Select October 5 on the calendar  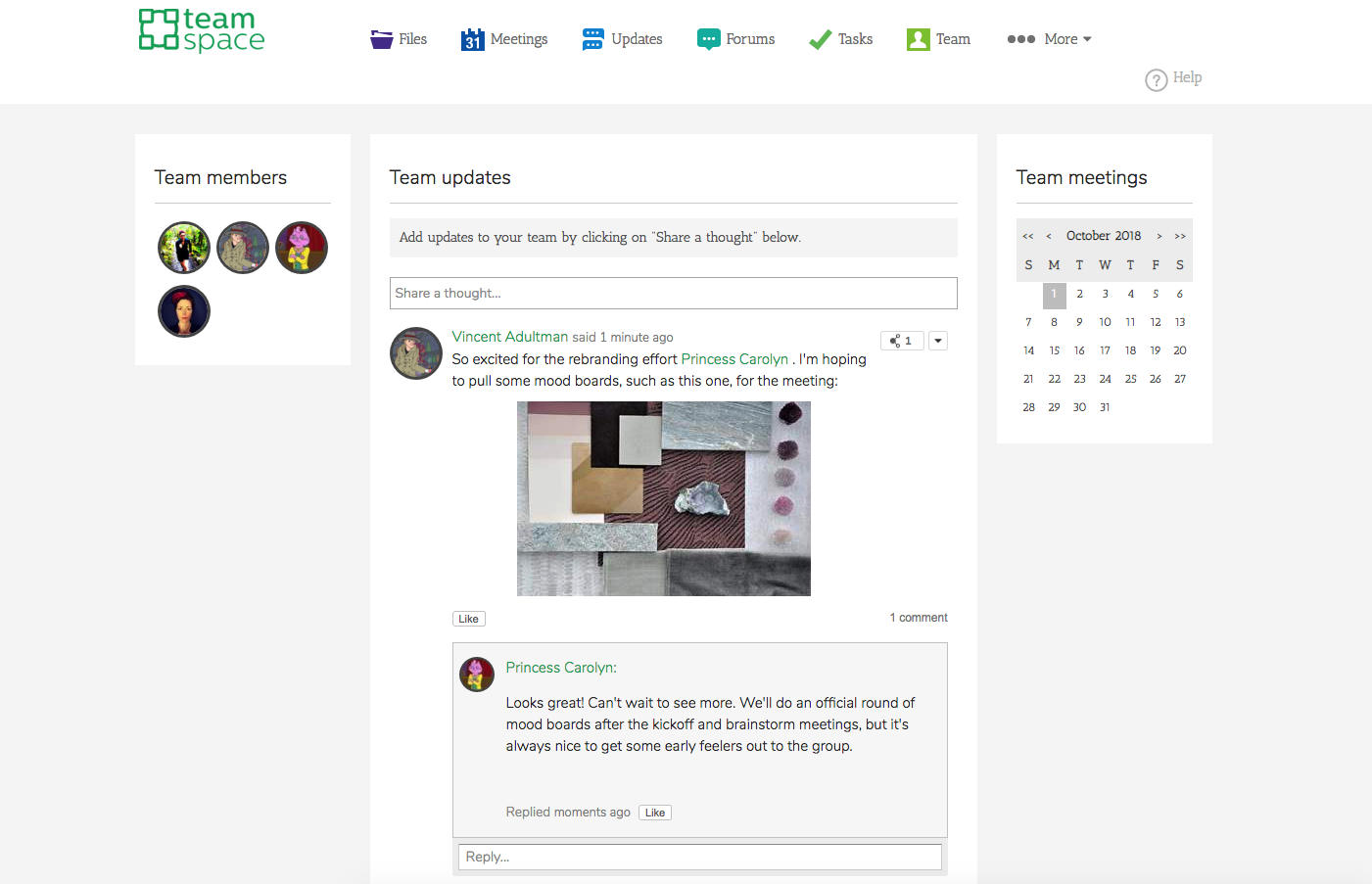[1156, 294]
